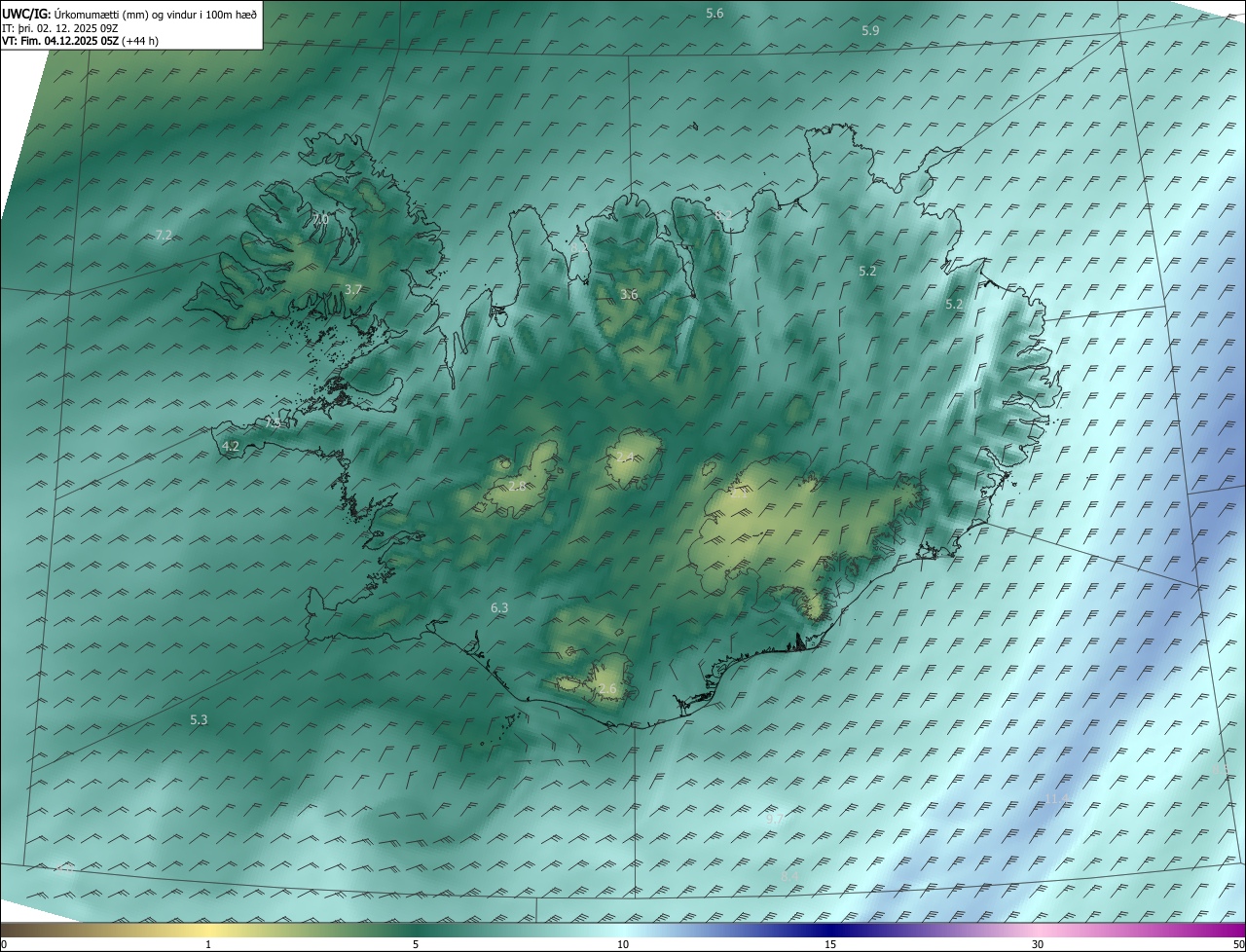Click the 7.0 value label on Westfjords
The image size is (1246, 952).
click(319, 220)
